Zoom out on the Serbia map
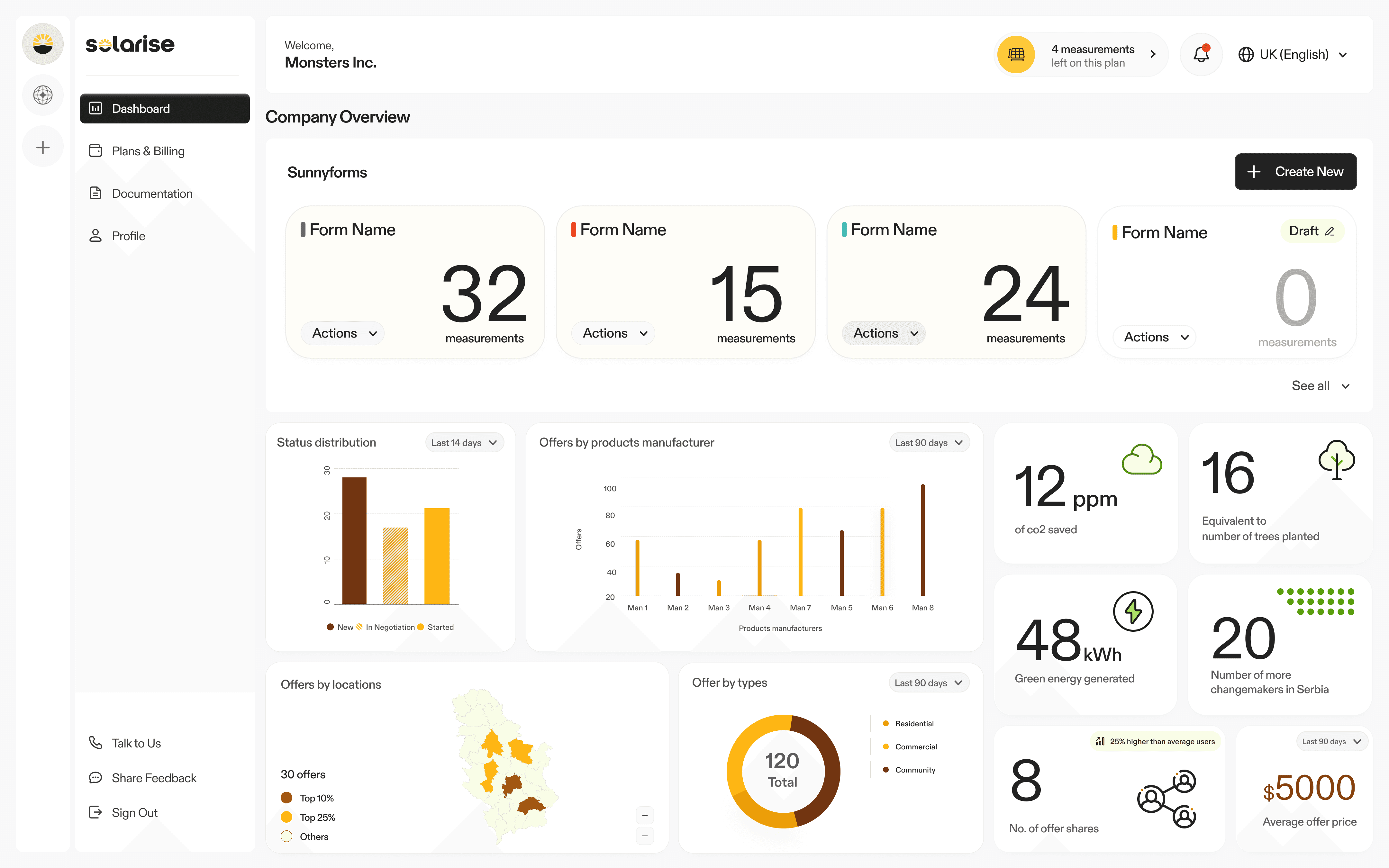Screen dimensions: 1389x868 click(x=645, y=836)
